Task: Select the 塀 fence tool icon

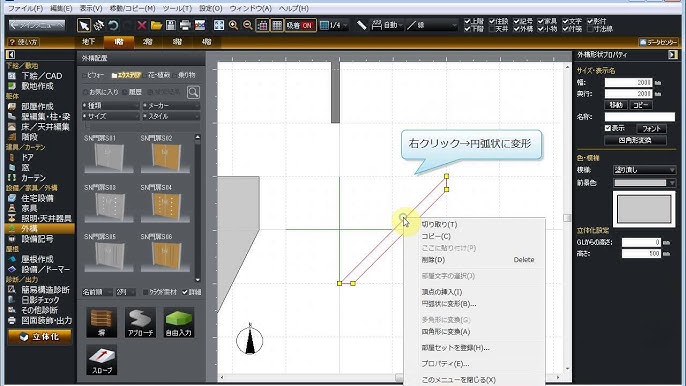Action: click(x=102, y=322)
